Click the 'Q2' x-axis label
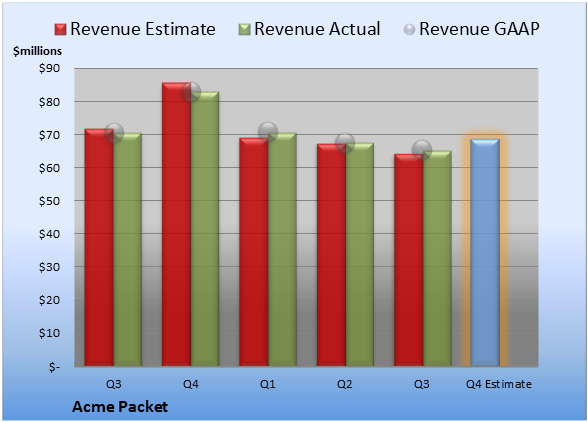588x422 pixels. tap(345, 384)
